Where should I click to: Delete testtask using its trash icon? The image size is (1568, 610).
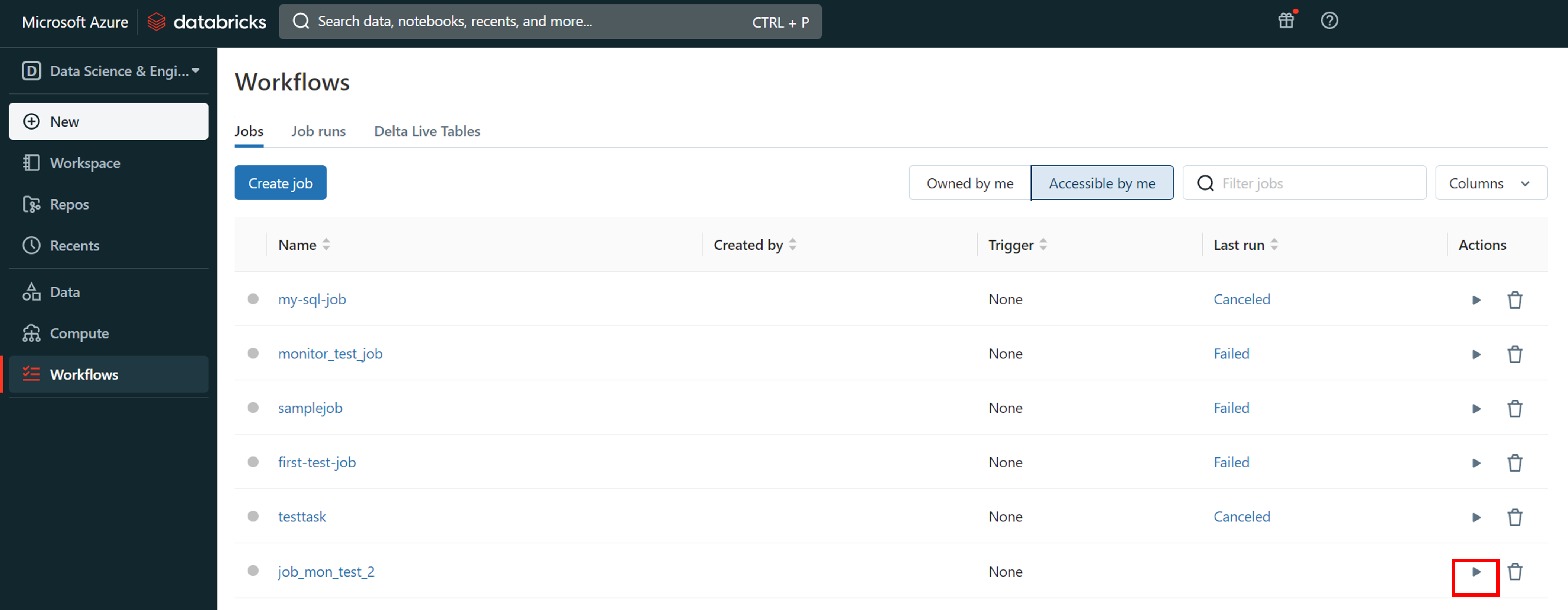tap(1514, 517)
